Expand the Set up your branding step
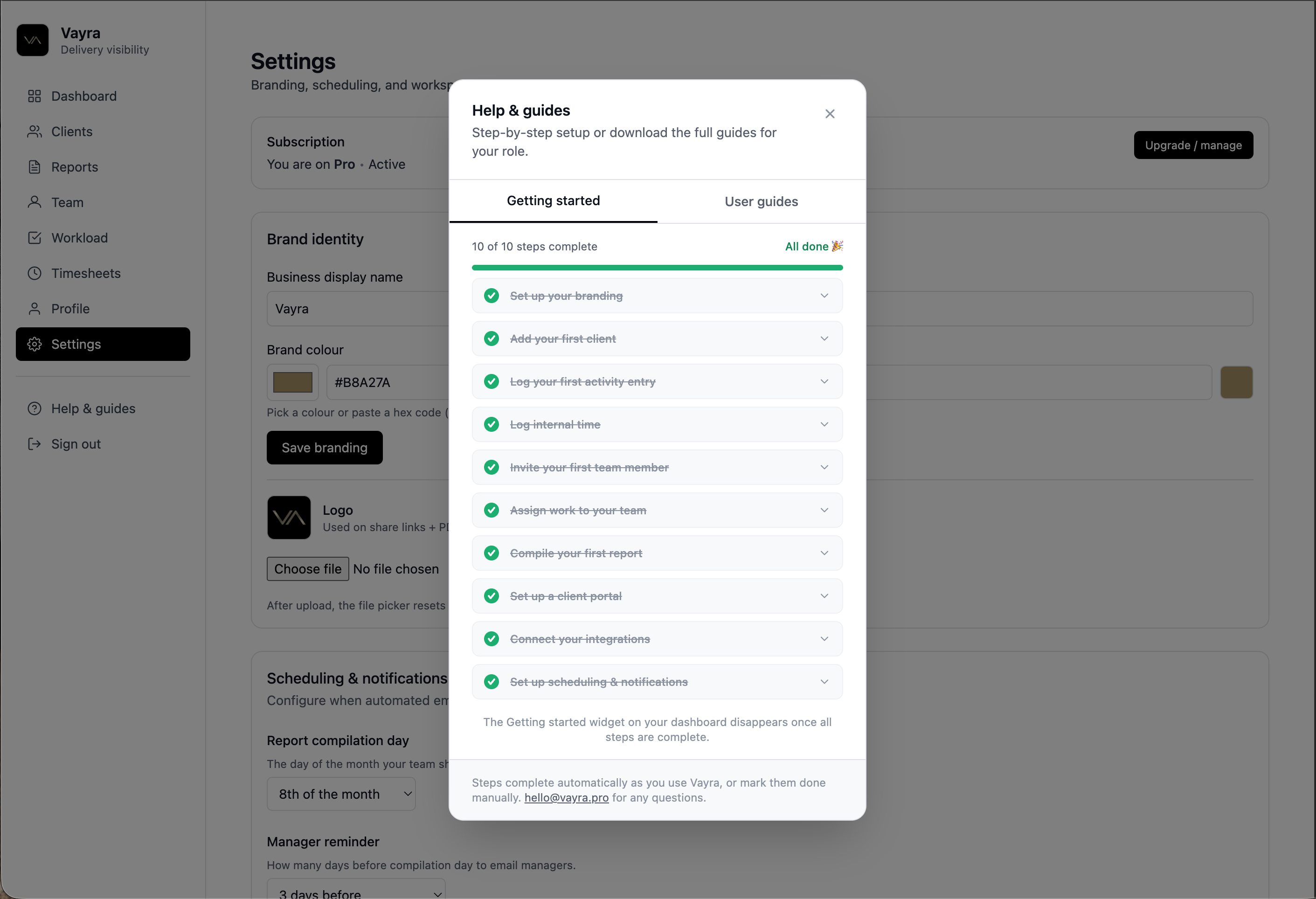The image size is (1316, 899). 824,296
